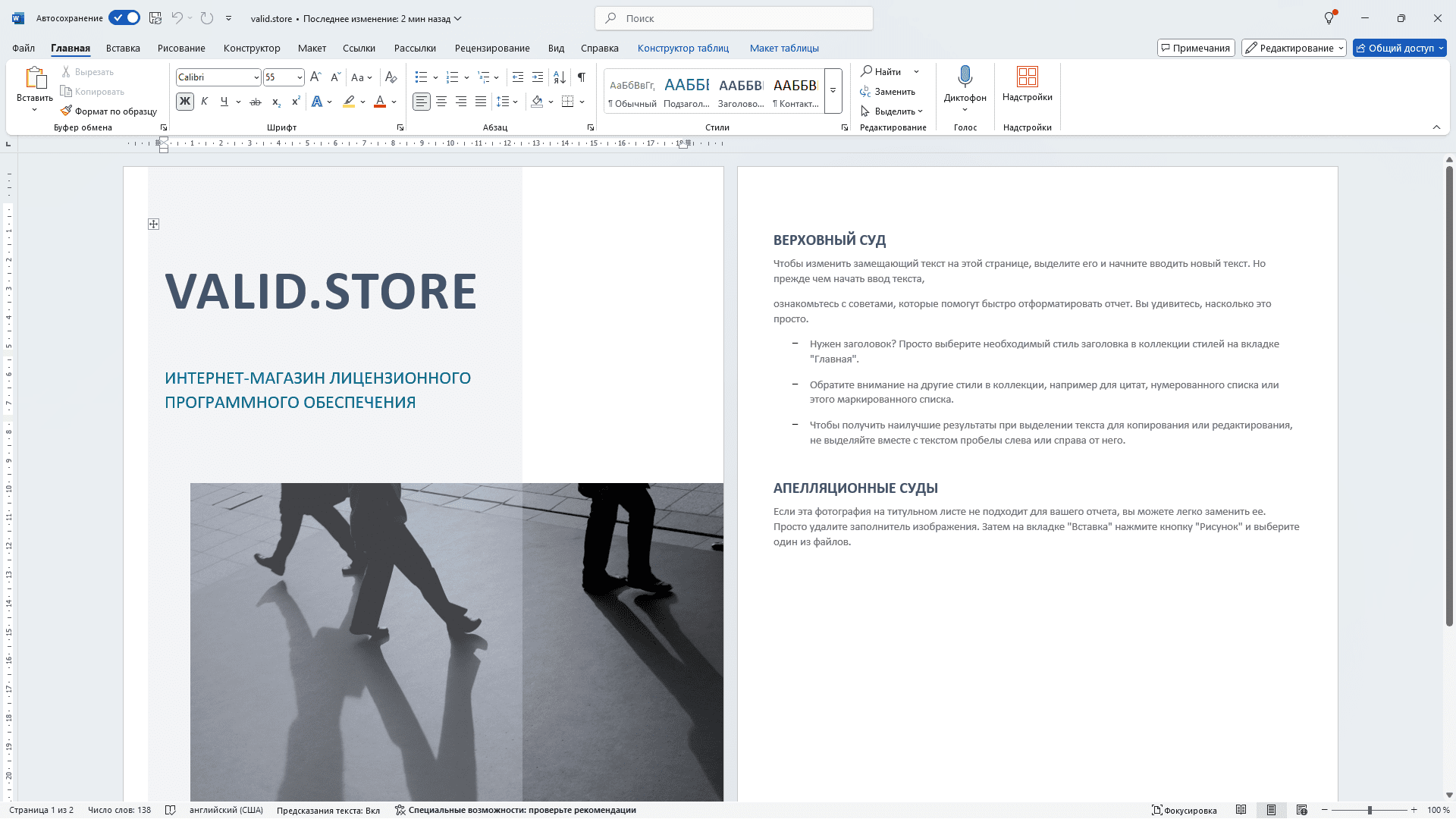The width and height of the screenshot is (1456, 819).
Task: Click the Диктофон microphone icon
Action: 965,77
